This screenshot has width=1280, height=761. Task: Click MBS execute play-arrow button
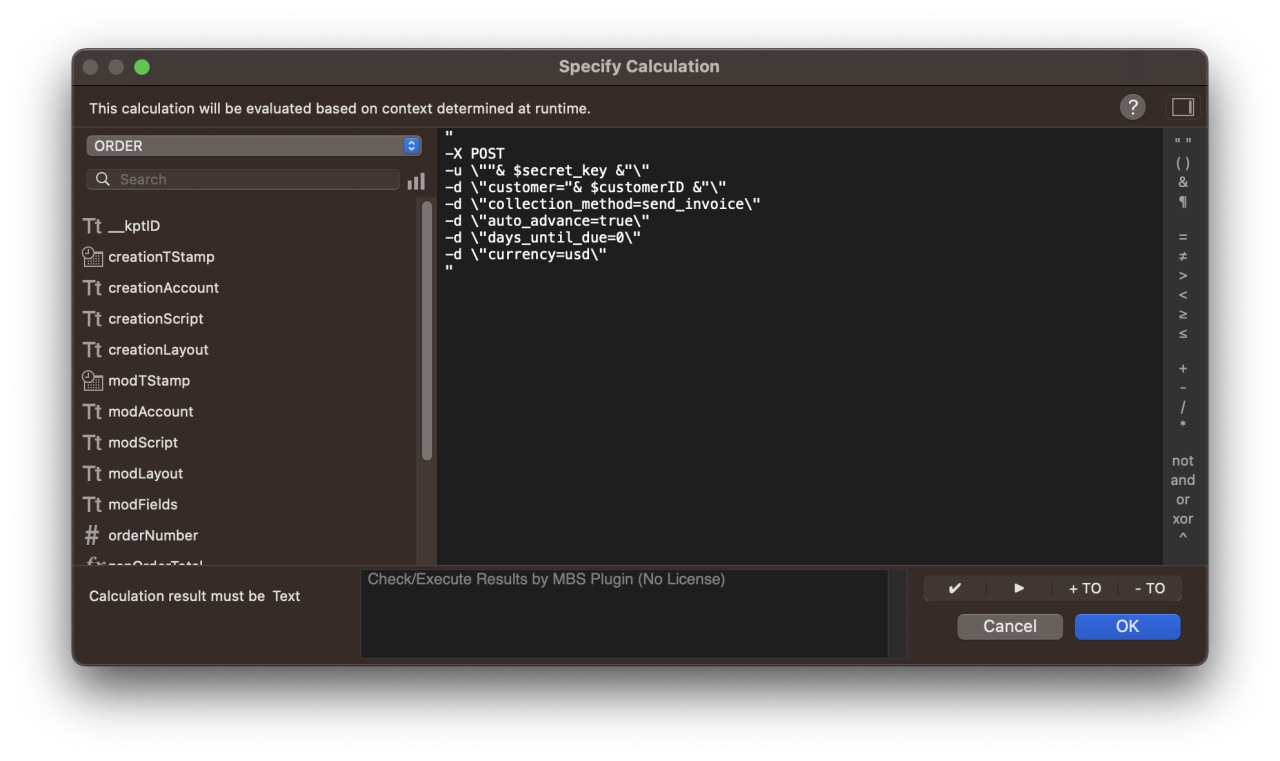1019,588
